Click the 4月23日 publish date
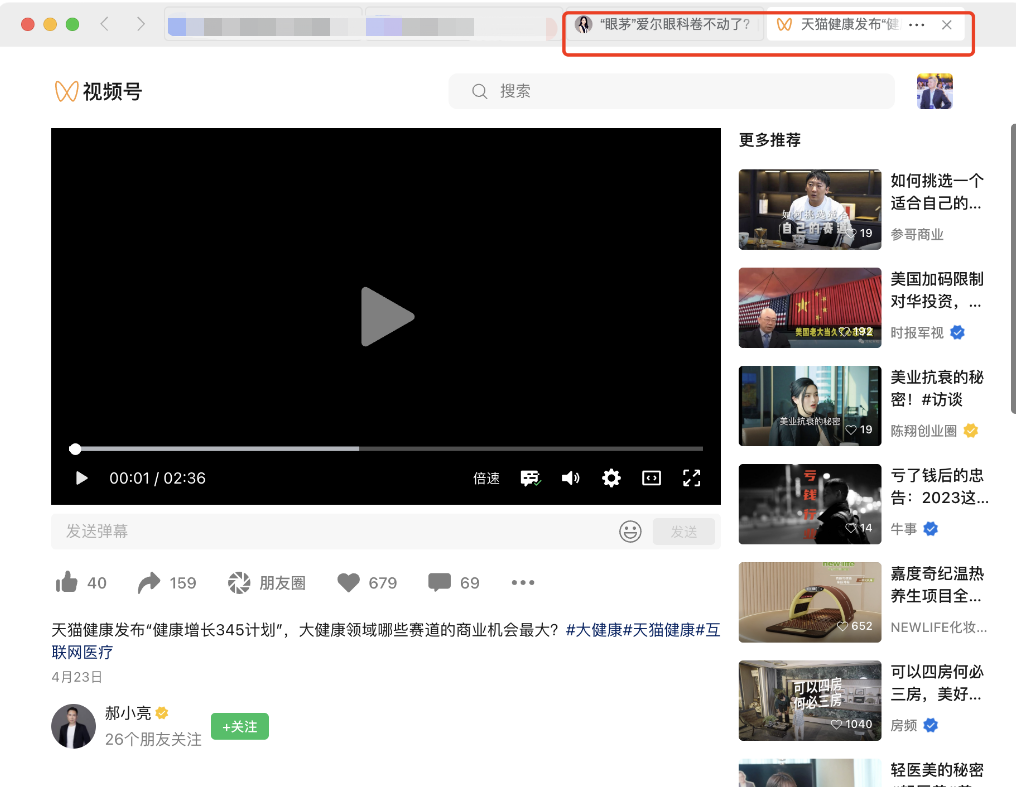1016x787 pixels. 77,677
